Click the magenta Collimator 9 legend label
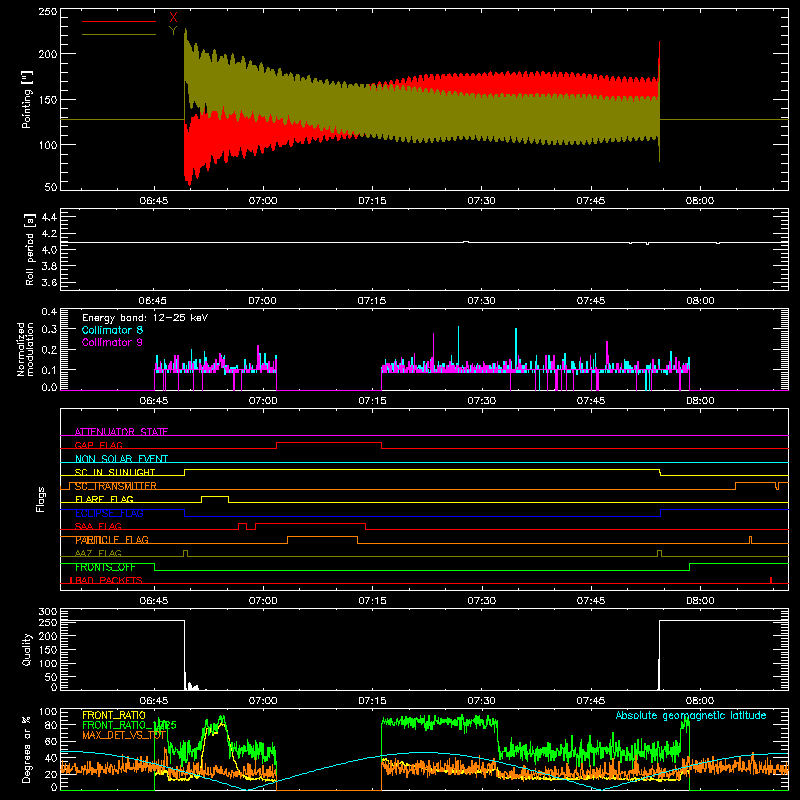The image size is (800, 800). point(112,342)
